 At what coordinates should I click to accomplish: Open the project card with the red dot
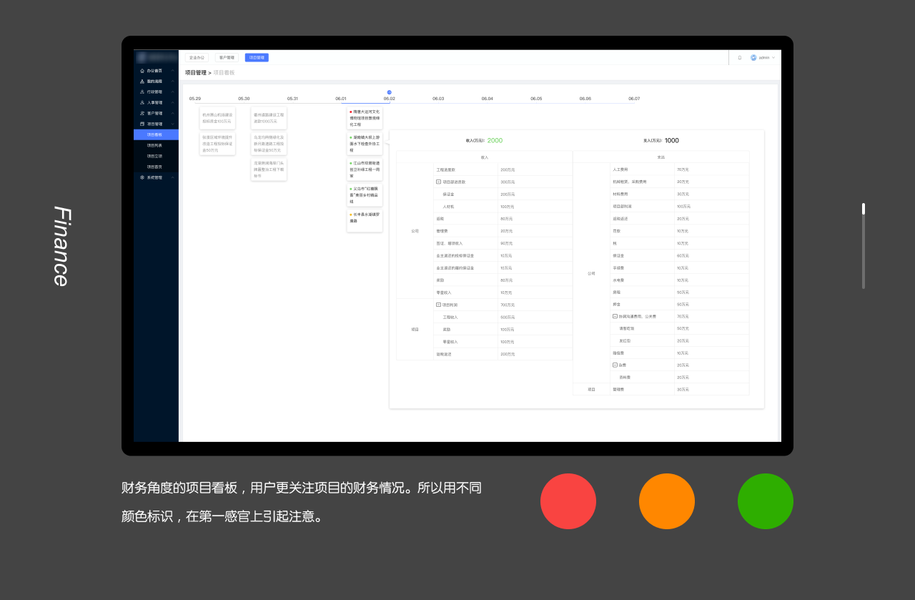(365, 118)
